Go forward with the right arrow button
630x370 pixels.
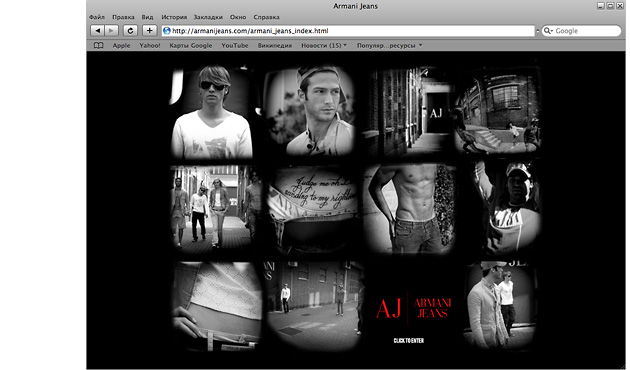click(111, 31)
